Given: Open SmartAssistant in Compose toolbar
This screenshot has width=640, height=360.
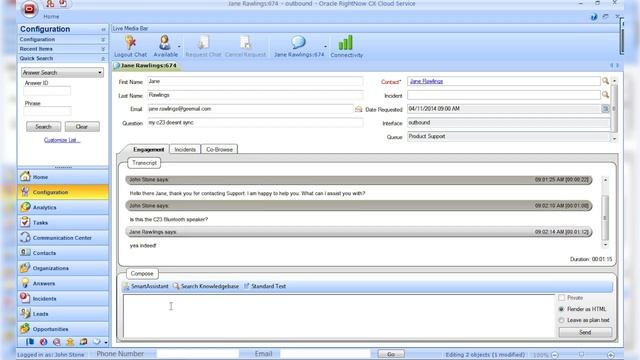Looking at the screenshot, I should coord(146,286).
